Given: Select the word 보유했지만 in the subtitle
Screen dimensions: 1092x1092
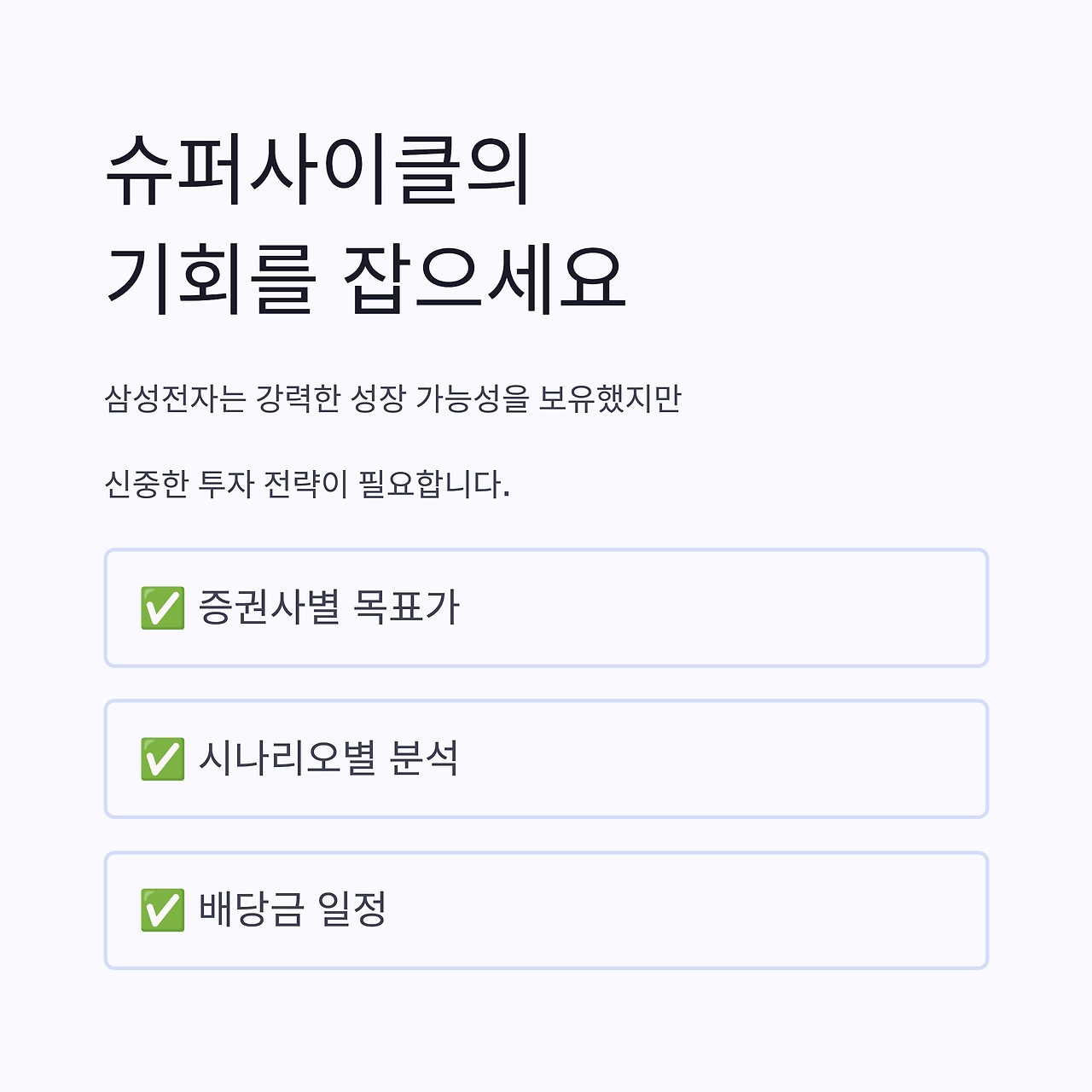Looking at the screenshot, I should click(x=610, y=398).
